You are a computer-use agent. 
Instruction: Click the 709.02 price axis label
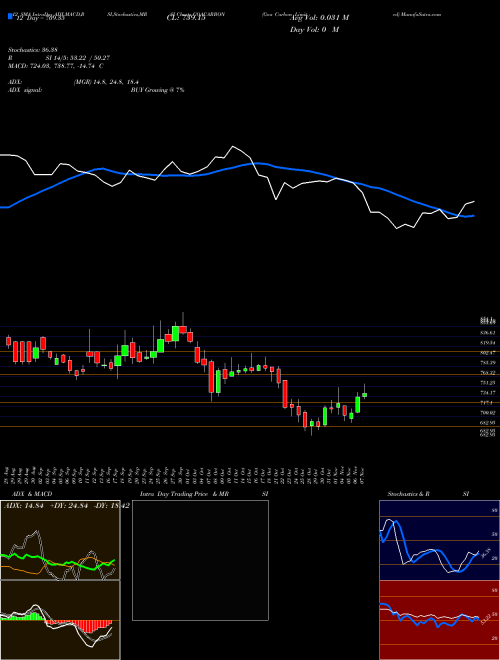[487, 413]
